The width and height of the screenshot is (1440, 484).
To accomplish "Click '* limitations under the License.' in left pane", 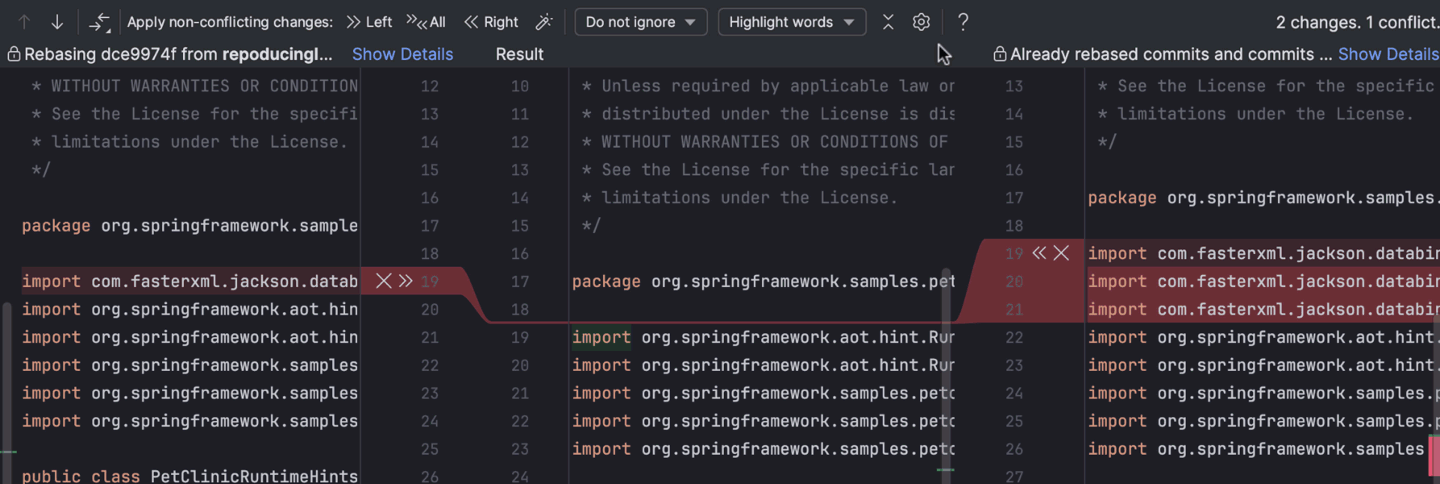I will pos(189,141).
